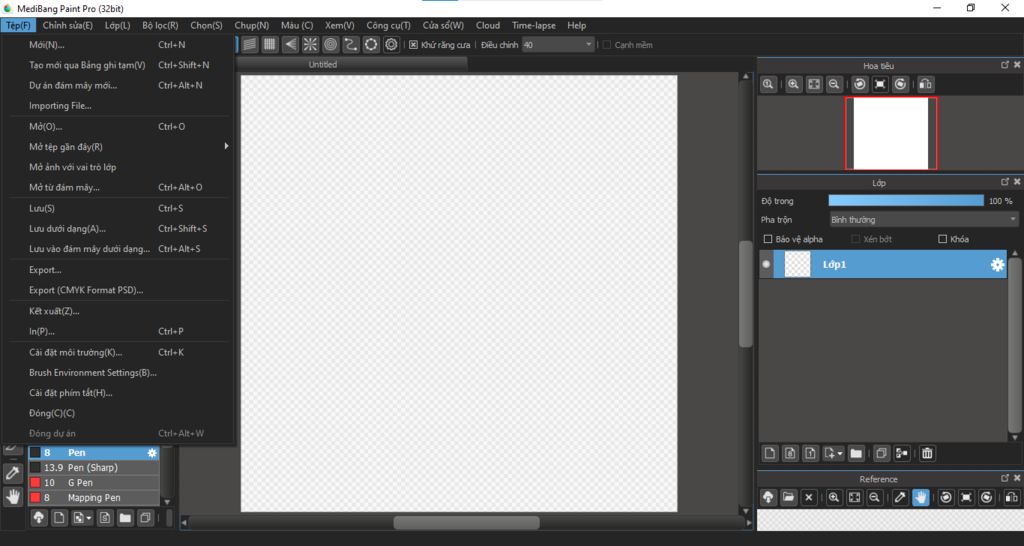Click the Độ trong opacity slider
This screenshot has width=1024, height=546.
pyautogui.click(x=906, y=201)
